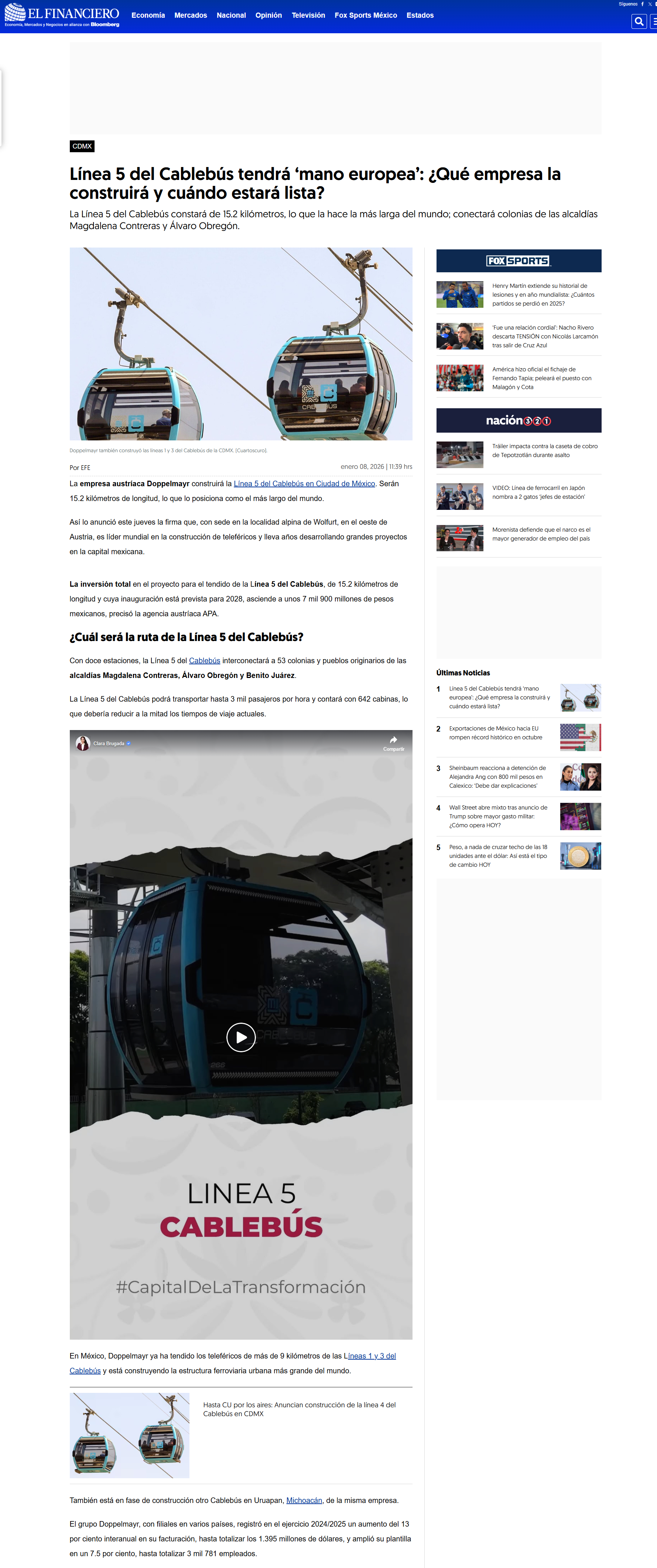Open latest news item 1 about Línea 5

499,698
